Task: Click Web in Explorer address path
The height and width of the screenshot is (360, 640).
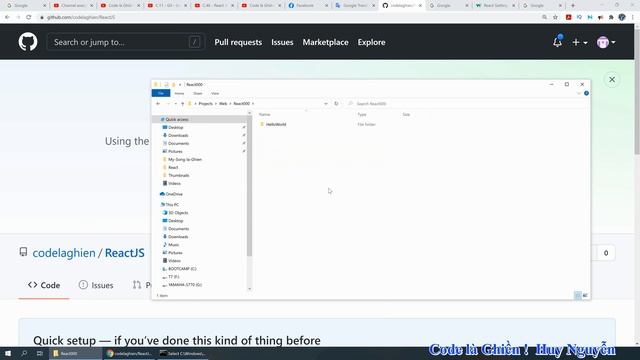Action: 223,104
